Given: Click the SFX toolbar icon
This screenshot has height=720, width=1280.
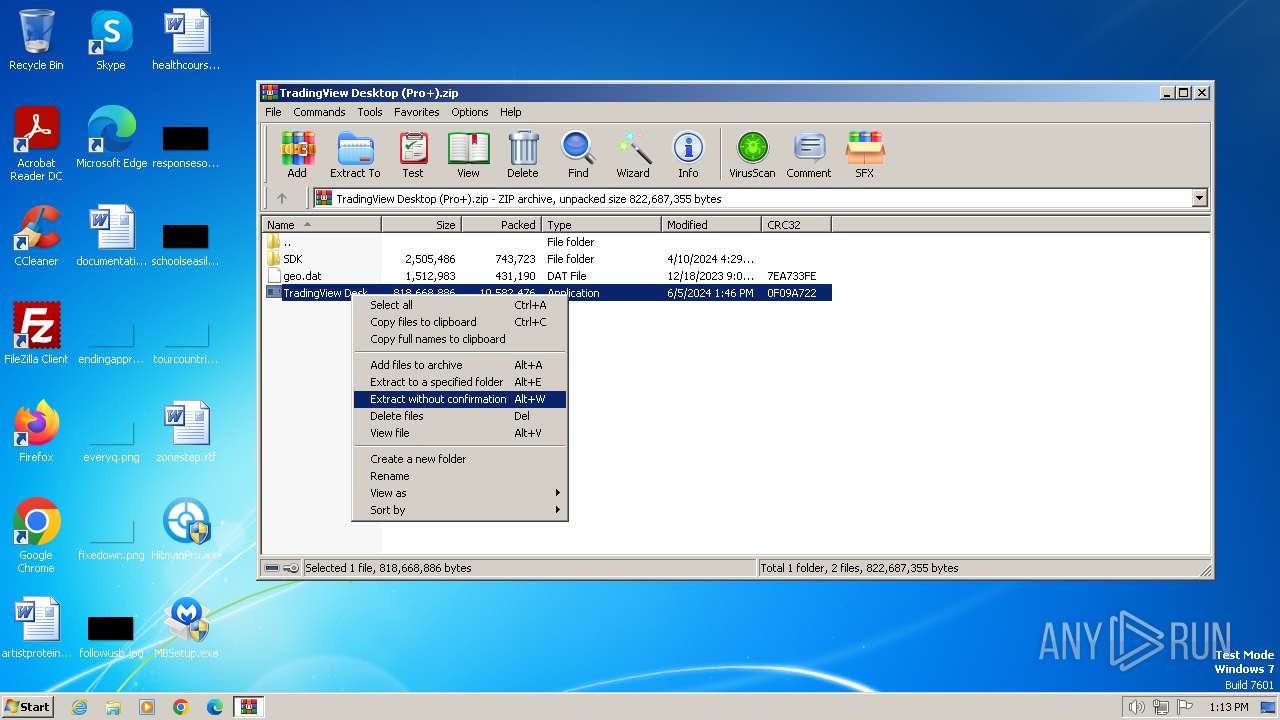Looking at the screenshot, I should point(865,155).
